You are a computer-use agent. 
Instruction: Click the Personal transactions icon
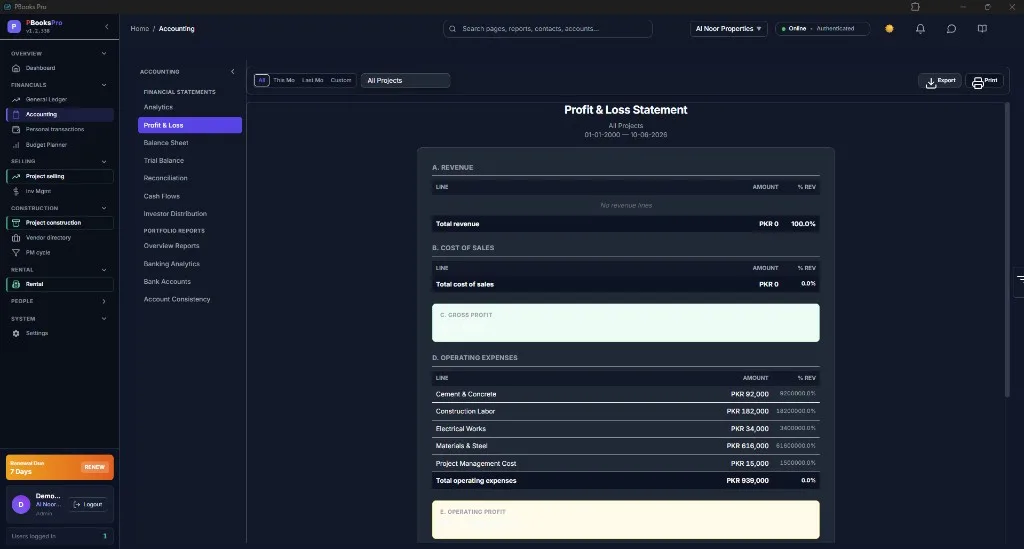tap(16, 129)
